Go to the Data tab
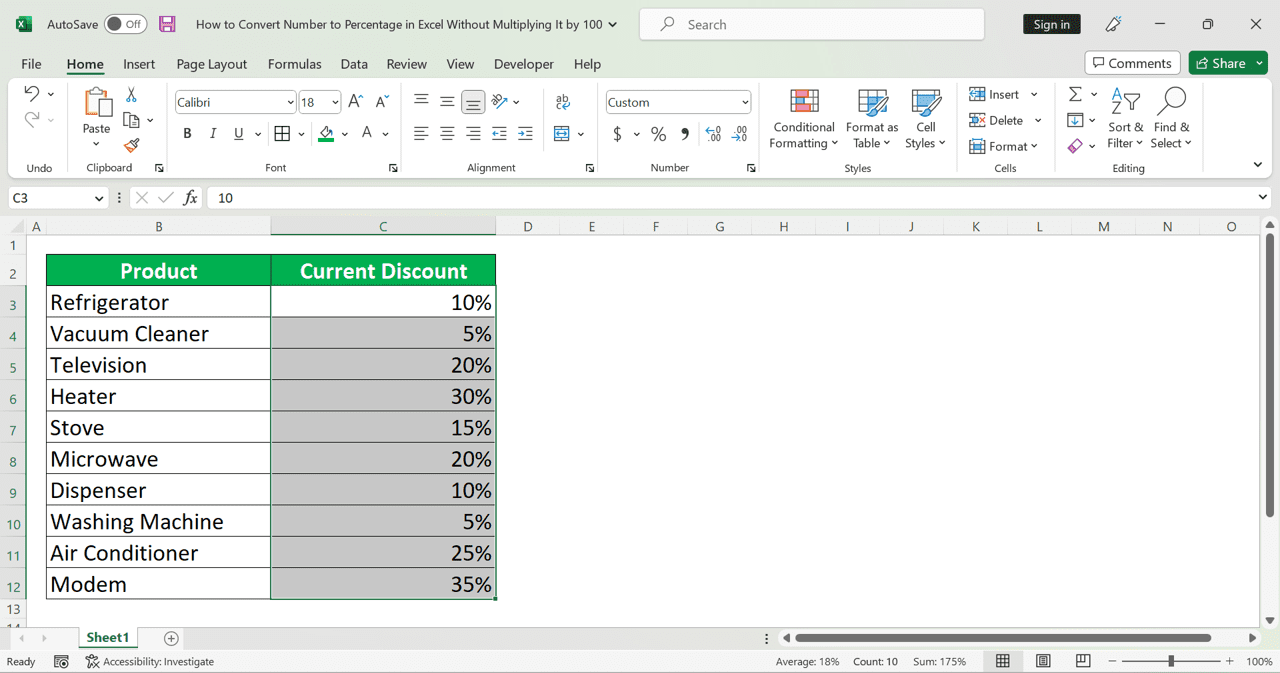Image resolution: width=1280 pixels, height=673 pixels. pyautogui.click(x=354, y=64)
